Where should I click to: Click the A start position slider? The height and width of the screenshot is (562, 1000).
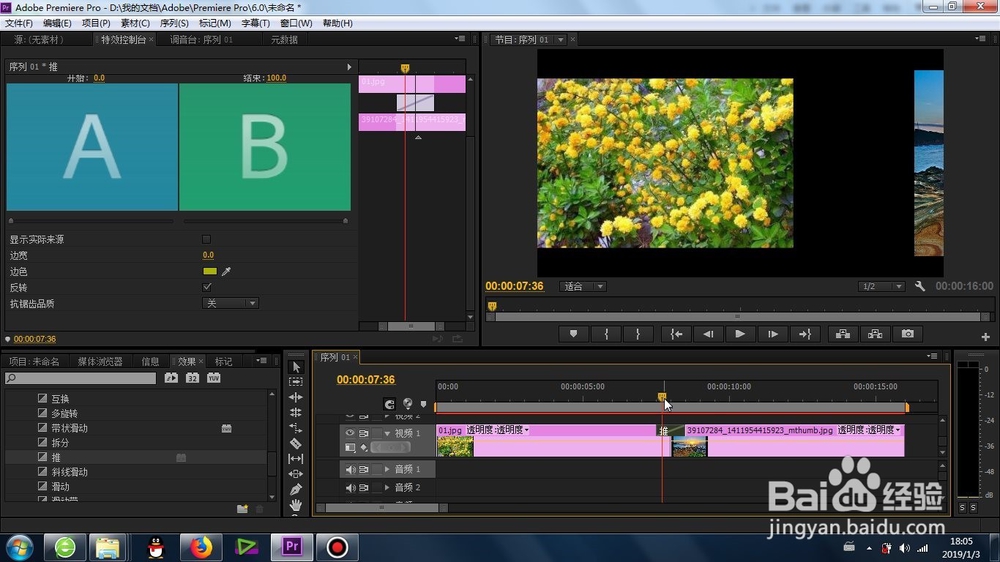[11, 221]
